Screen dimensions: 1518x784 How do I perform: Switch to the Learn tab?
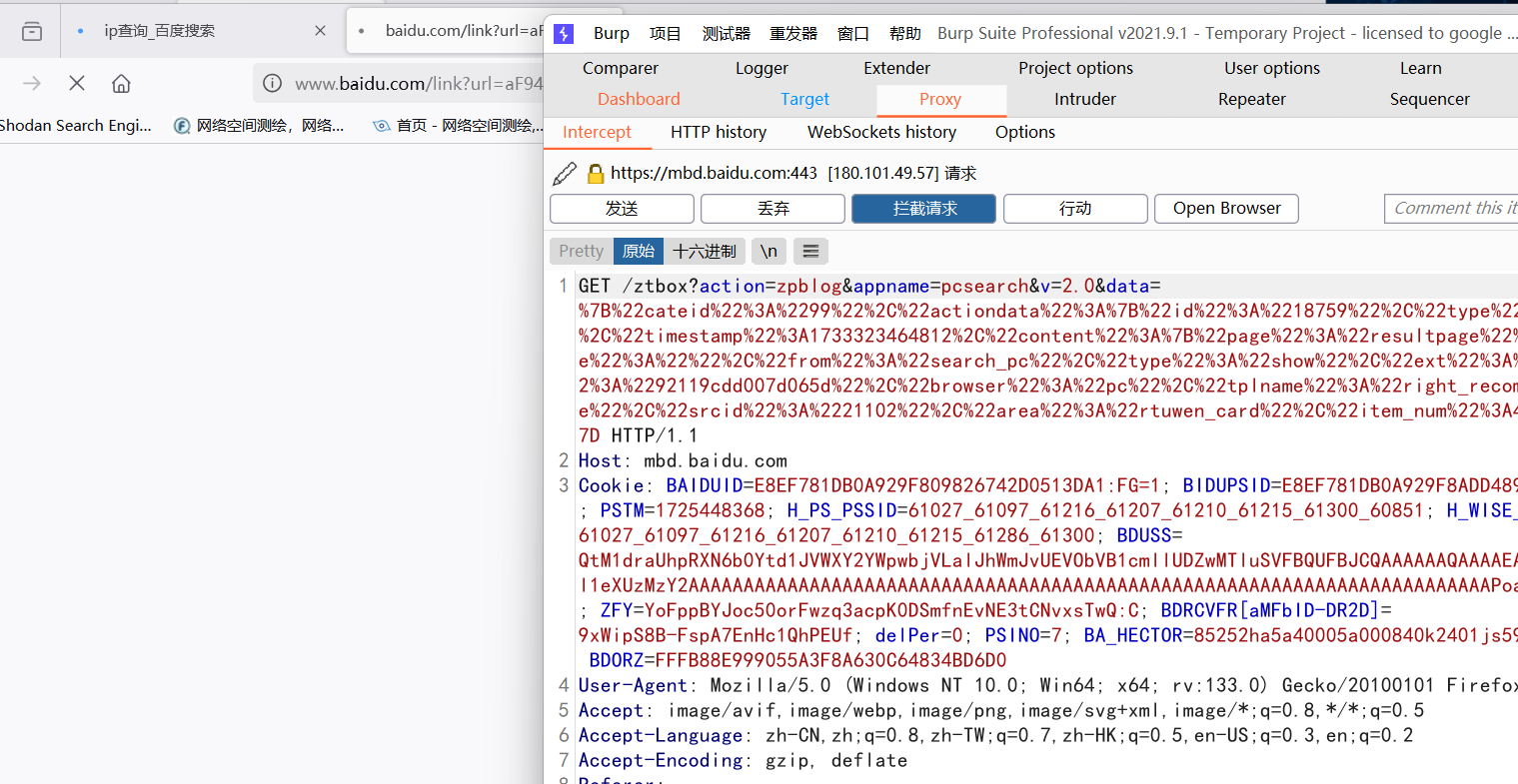[x=1421, y=68]
